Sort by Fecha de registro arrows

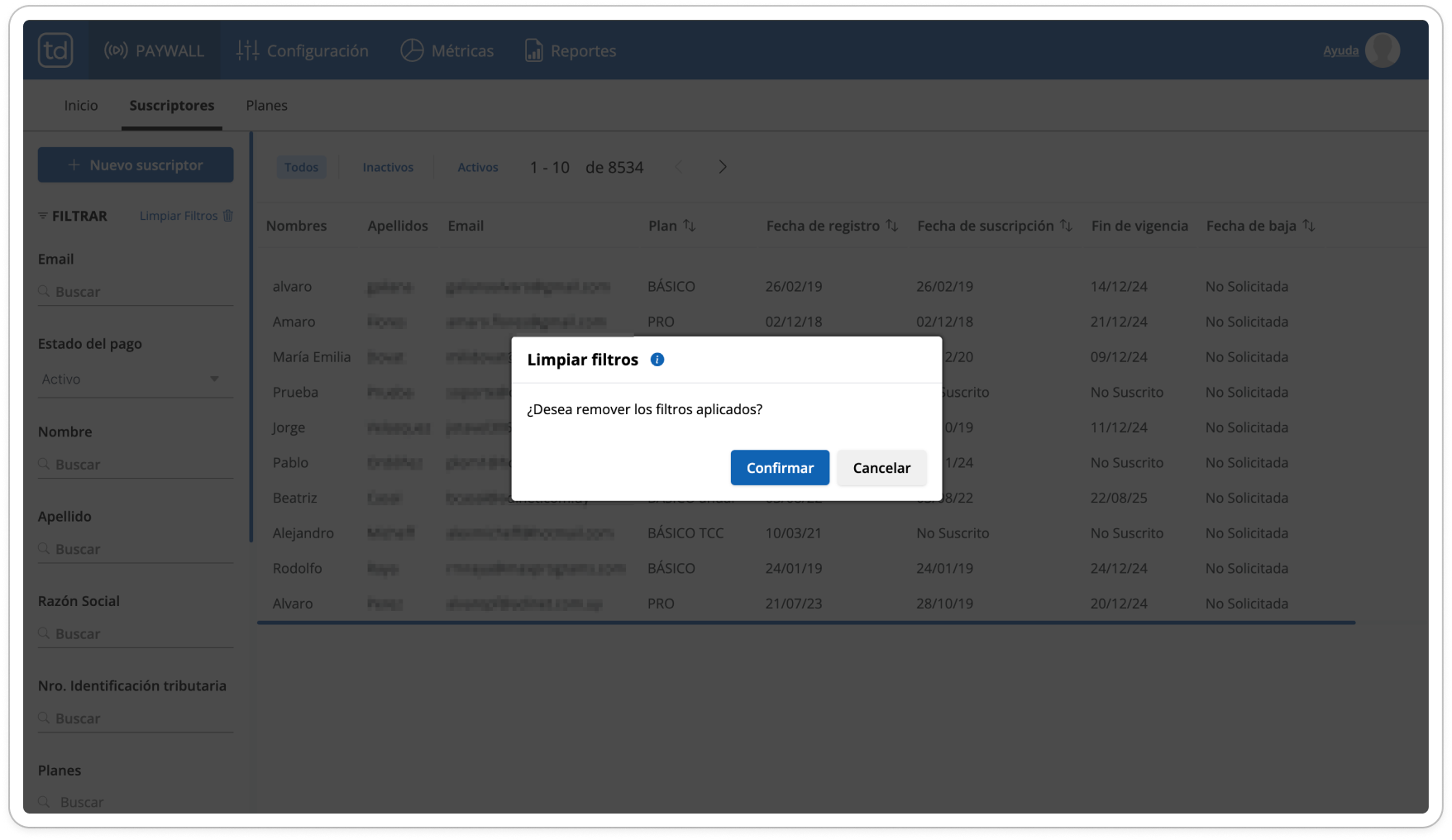(891, 226)
